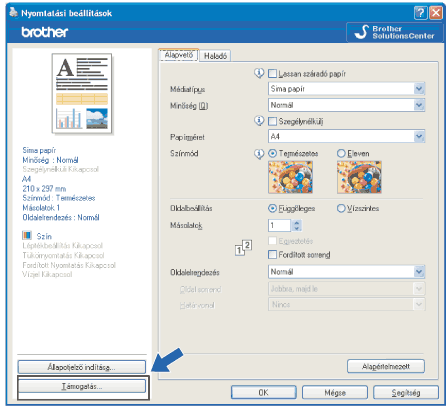The width and height of the screenshot is (448, 413).
Task: Select the Vízszintes orientation radio button
Action: 341,208
